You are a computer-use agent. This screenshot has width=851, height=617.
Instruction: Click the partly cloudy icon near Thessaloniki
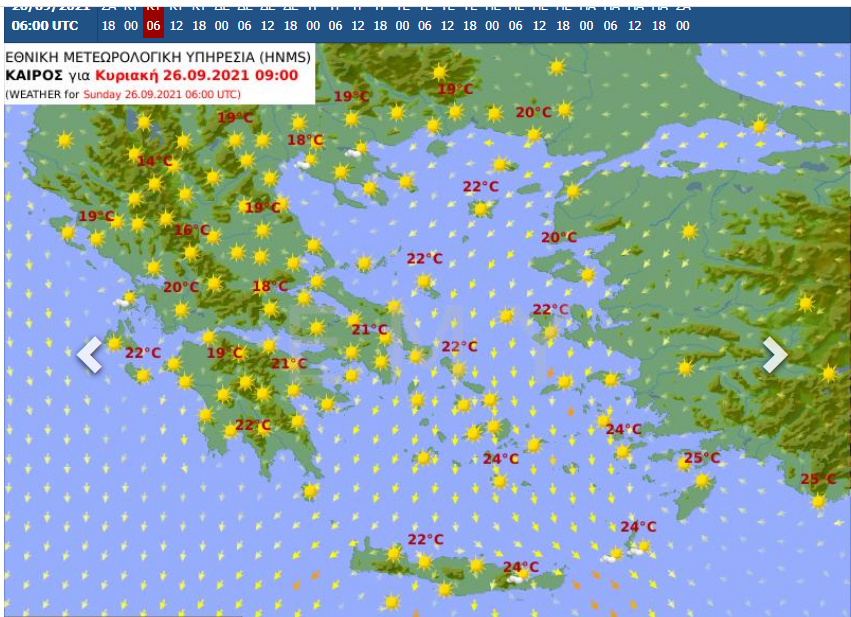pyautogui.click(x=307, y=162)
